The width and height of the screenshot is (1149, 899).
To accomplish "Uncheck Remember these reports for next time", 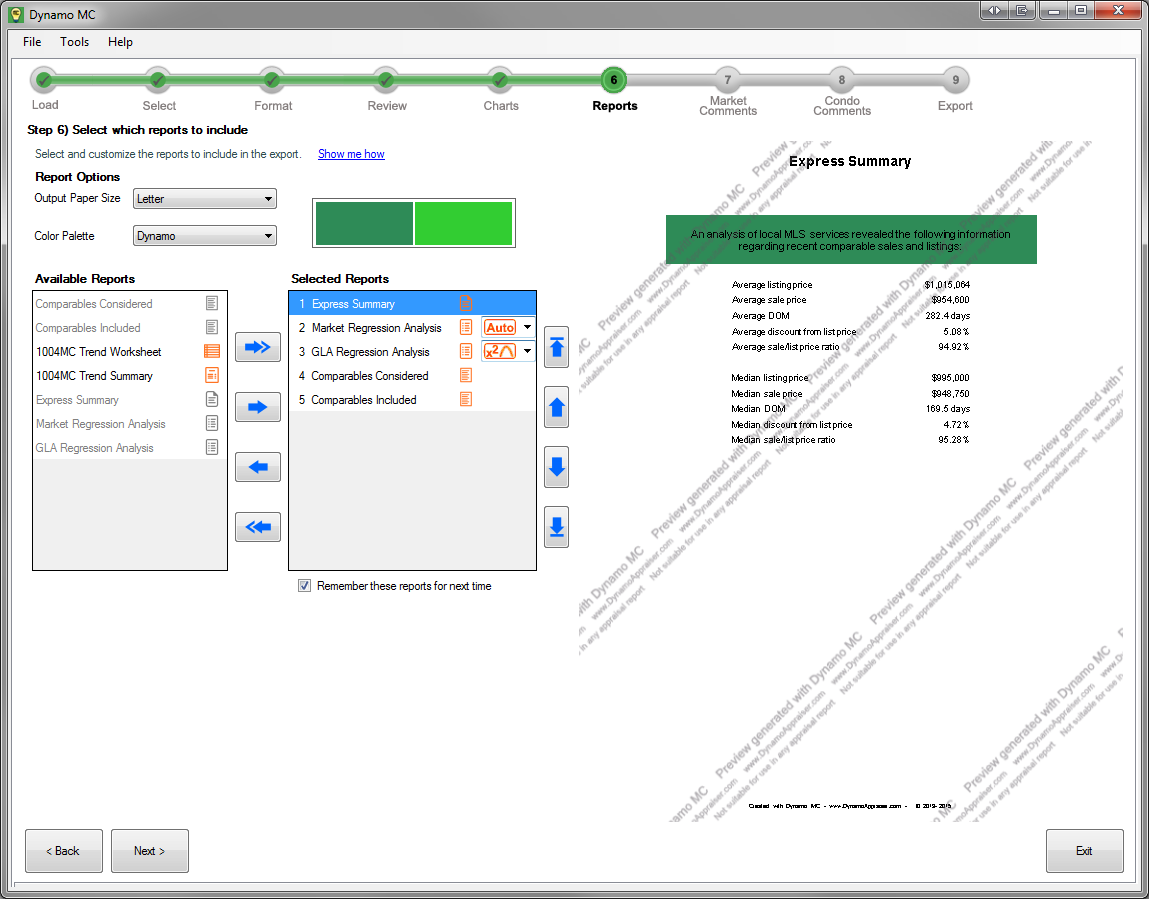I will coord(304,586).
